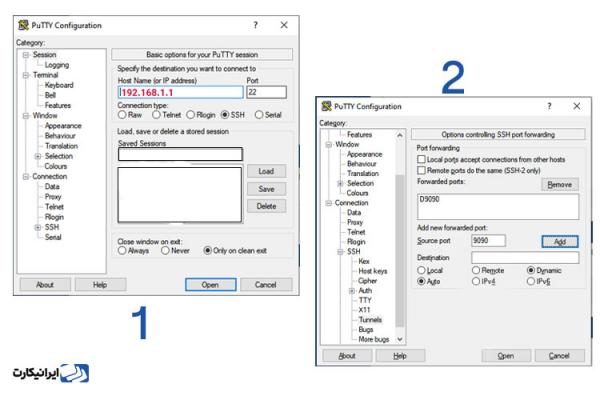Open Logging category in window 1

coord(57,65)
